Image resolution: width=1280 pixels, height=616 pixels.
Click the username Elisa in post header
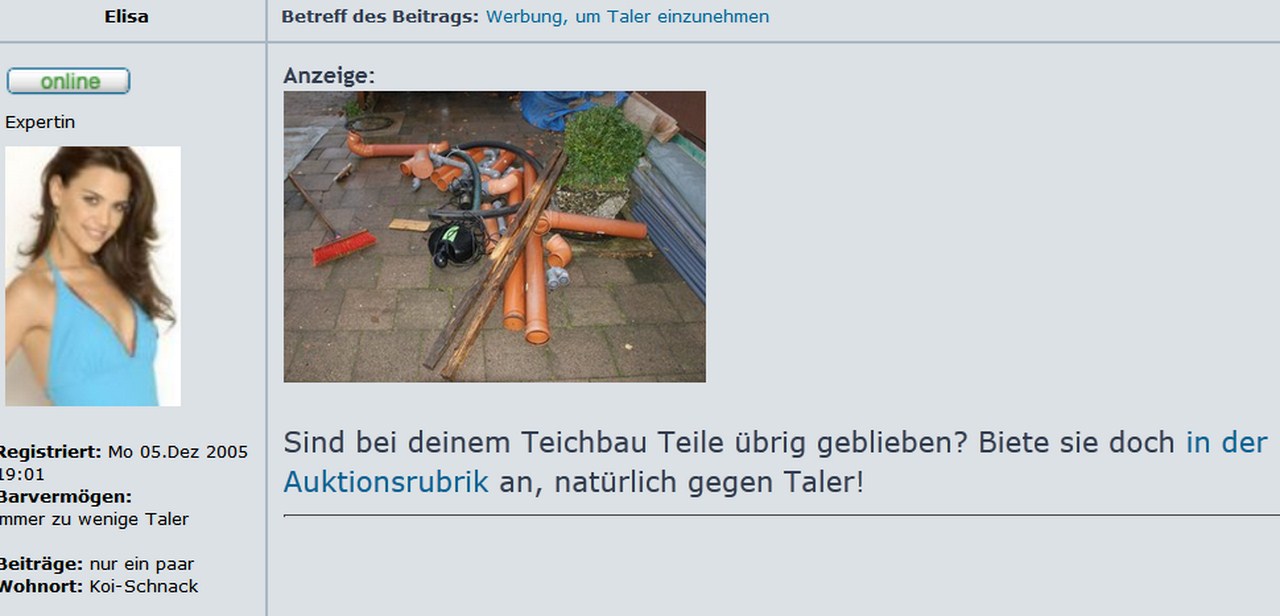coord(126,17)
